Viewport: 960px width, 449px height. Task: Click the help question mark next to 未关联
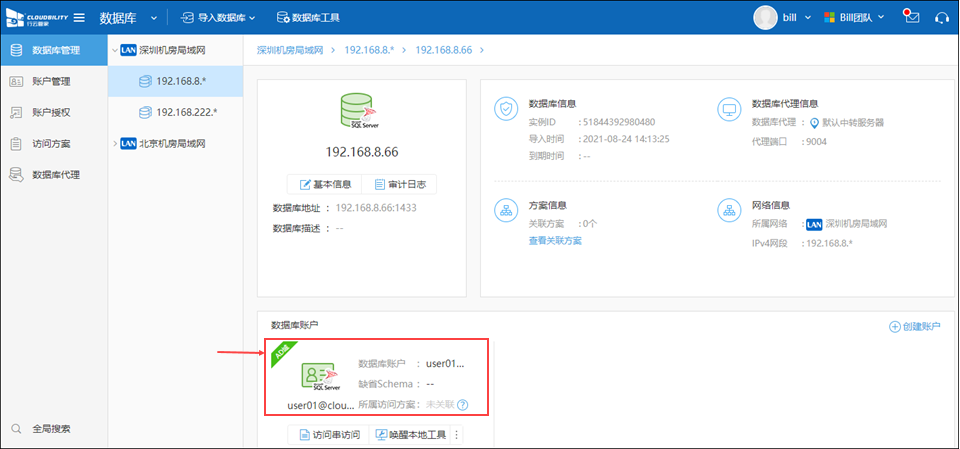coord(463,406)
